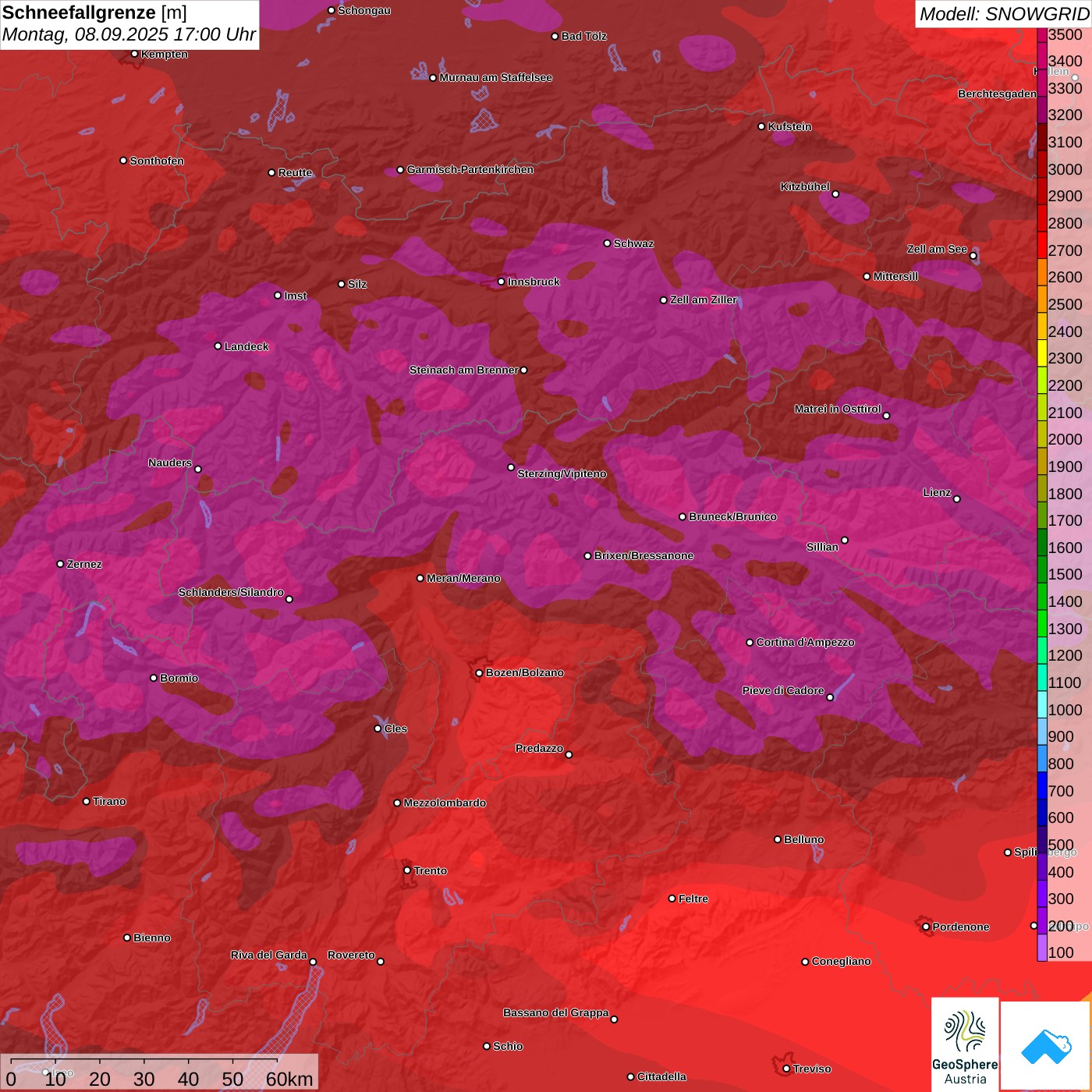This screenshot has height=1092, width=1092.
Task: Click the Meran/Merano label
Action: point(463,578)
